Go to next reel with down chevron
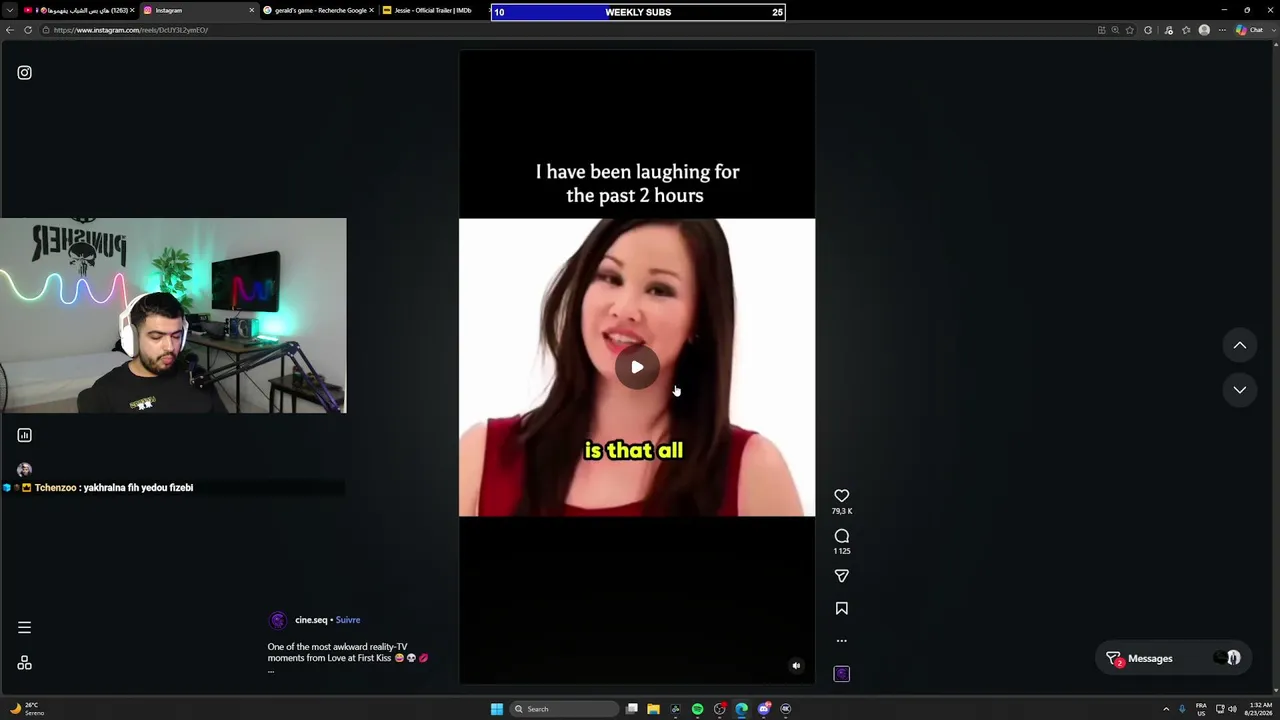 (1239, 390)
